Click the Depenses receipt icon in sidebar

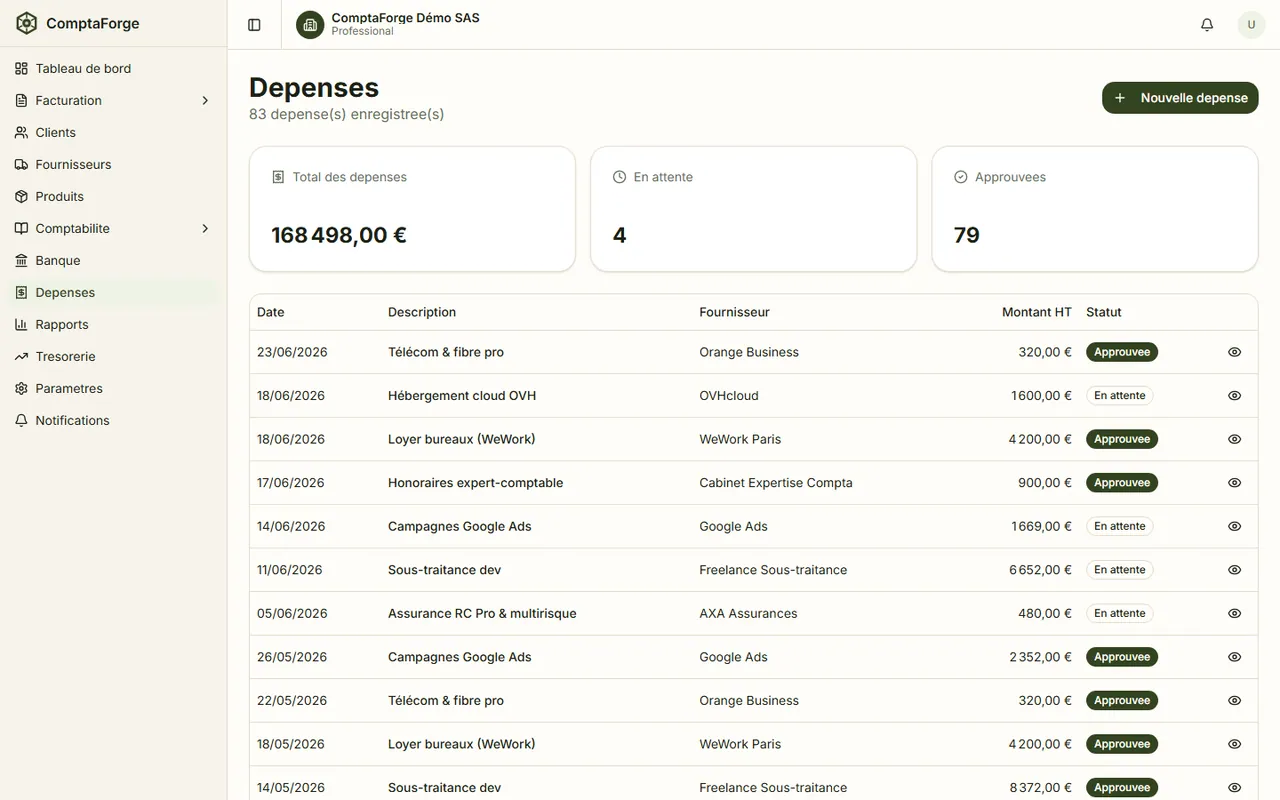tap(22, 292)
